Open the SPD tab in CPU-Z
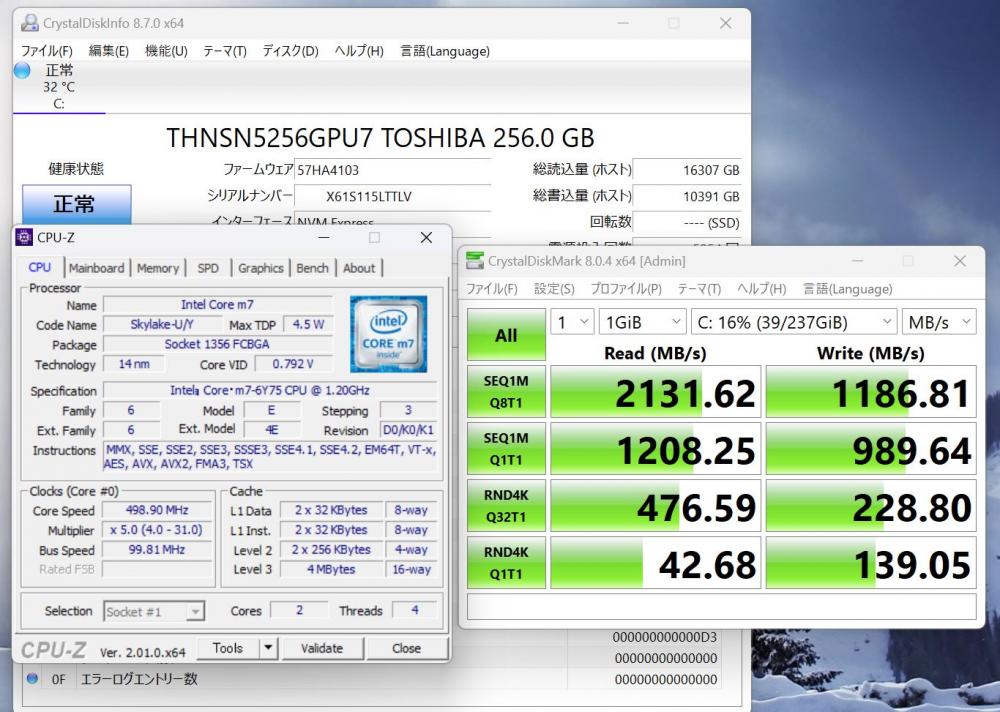Image resolution: width=1000 pixels, height=712 pixels. [208, 268]
